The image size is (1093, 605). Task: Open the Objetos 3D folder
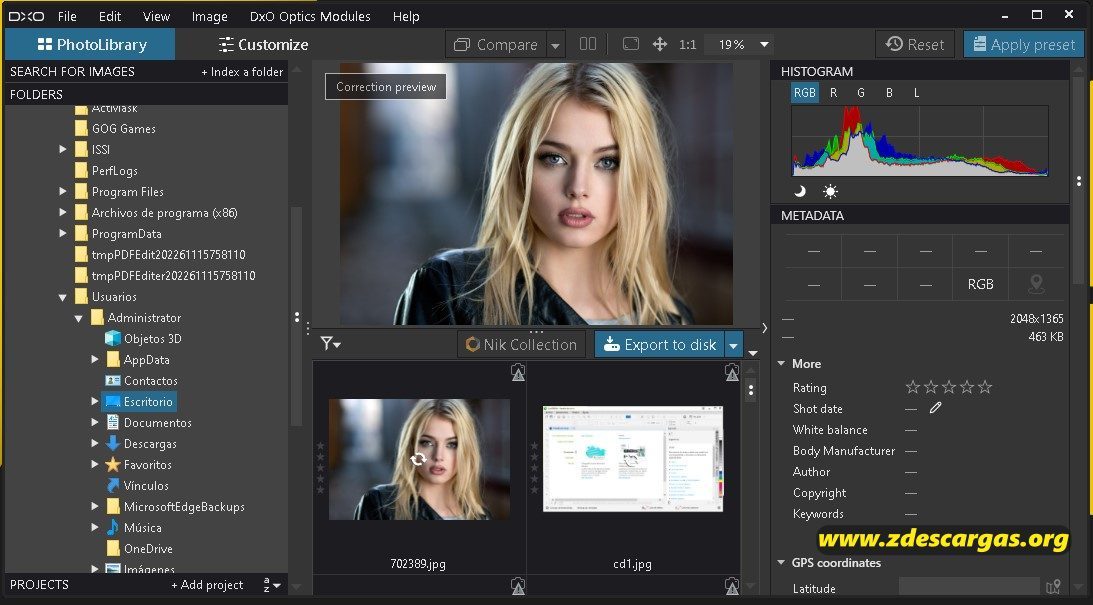pos(143,339)
